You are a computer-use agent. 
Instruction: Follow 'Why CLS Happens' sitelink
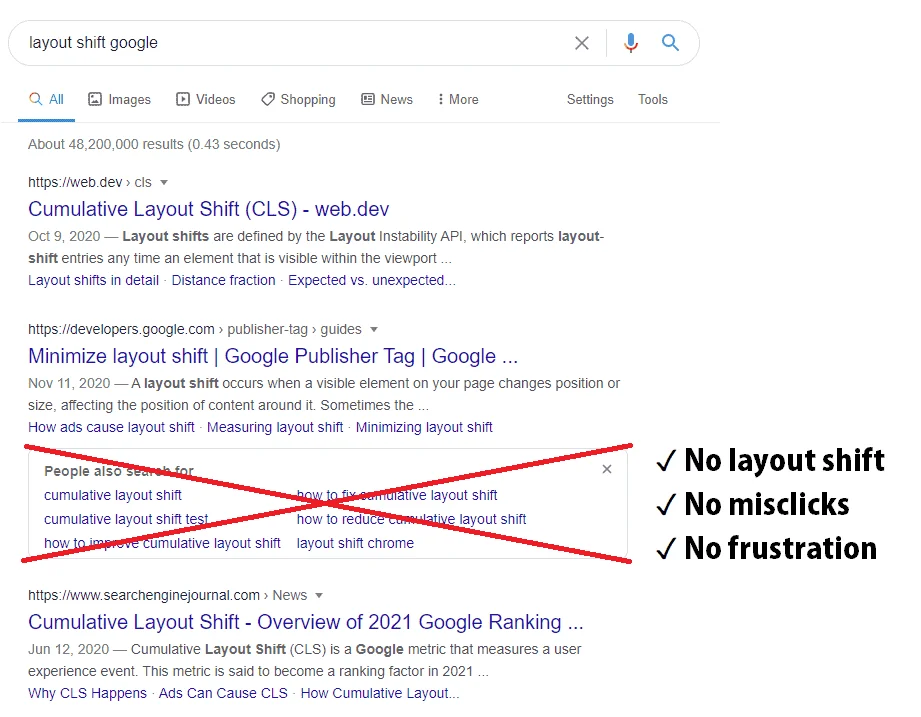[88, 693]
